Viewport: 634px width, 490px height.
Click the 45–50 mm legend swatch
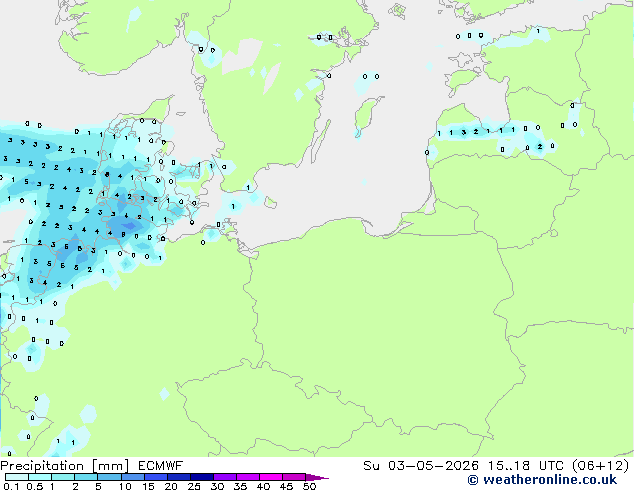pos(294,477)
